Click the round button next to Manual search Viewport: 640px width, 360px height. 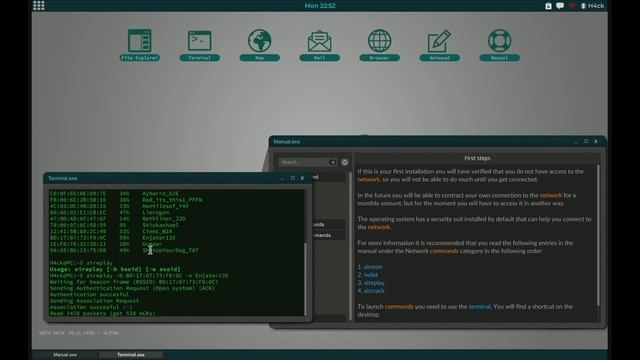pyautogui.click(x=345, y=162)
